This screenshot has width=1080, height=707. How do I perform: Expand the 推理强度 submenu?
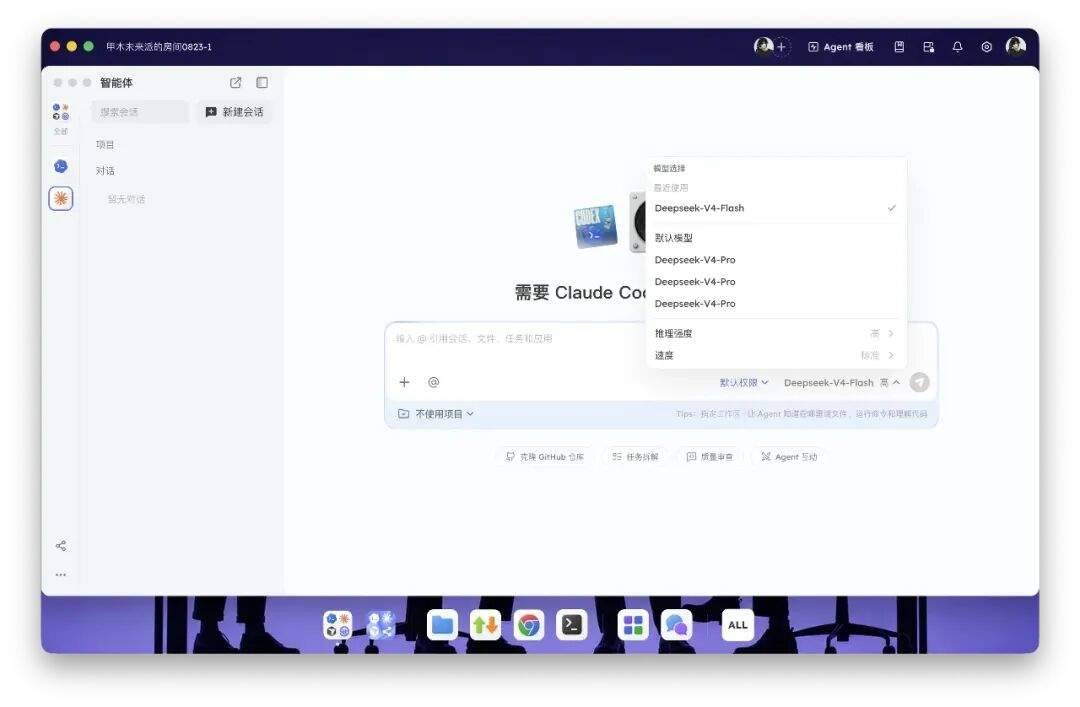click(776, 334)
